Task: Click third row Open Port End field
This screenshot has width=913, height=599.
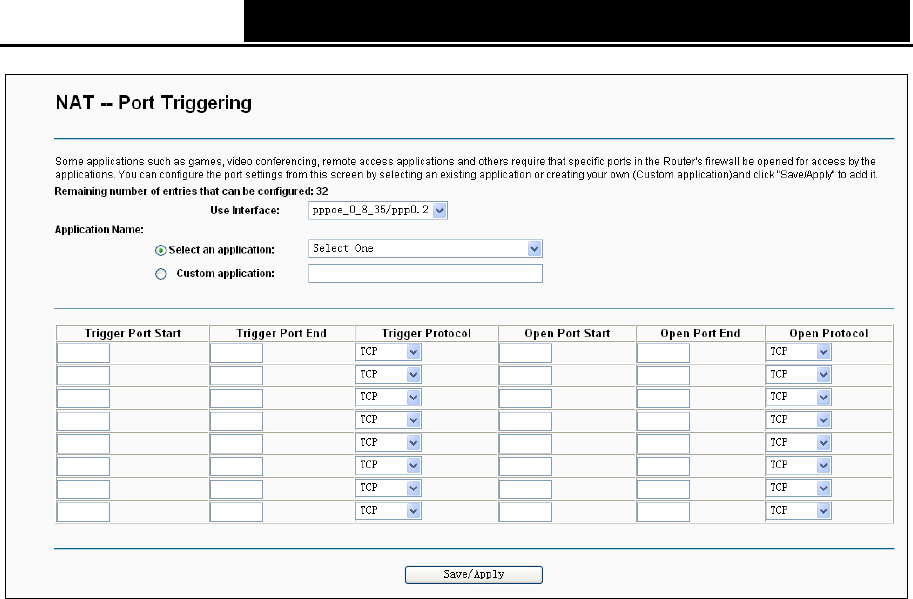Action: (x=663, y=398)
